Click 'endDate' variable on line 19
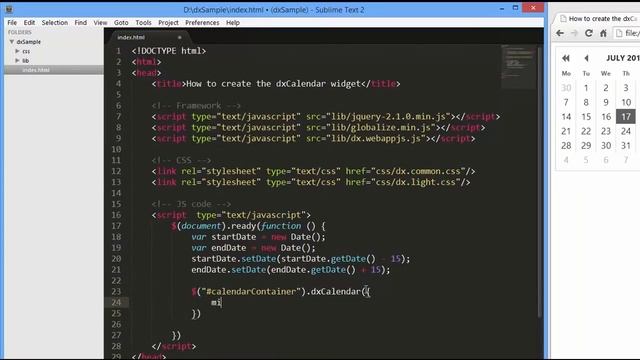640x360 pixels. coord(229,248)
